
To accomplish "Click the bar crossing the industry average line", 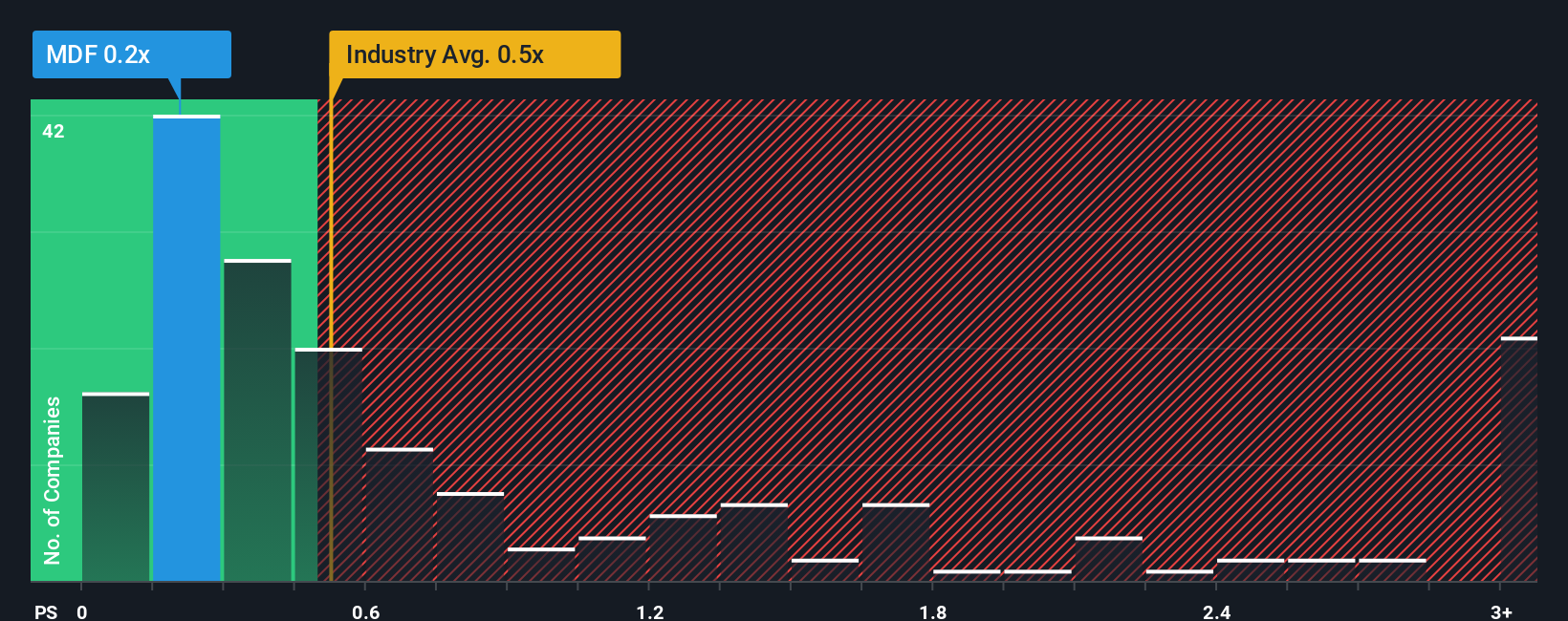I will pos(329,465).
